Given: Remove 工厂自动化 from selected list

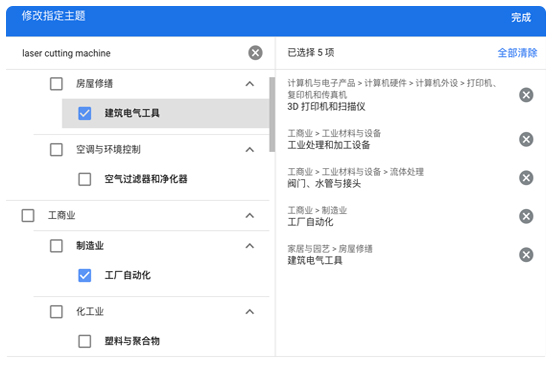Looking at the screenshot, I should tap(526, 216).
